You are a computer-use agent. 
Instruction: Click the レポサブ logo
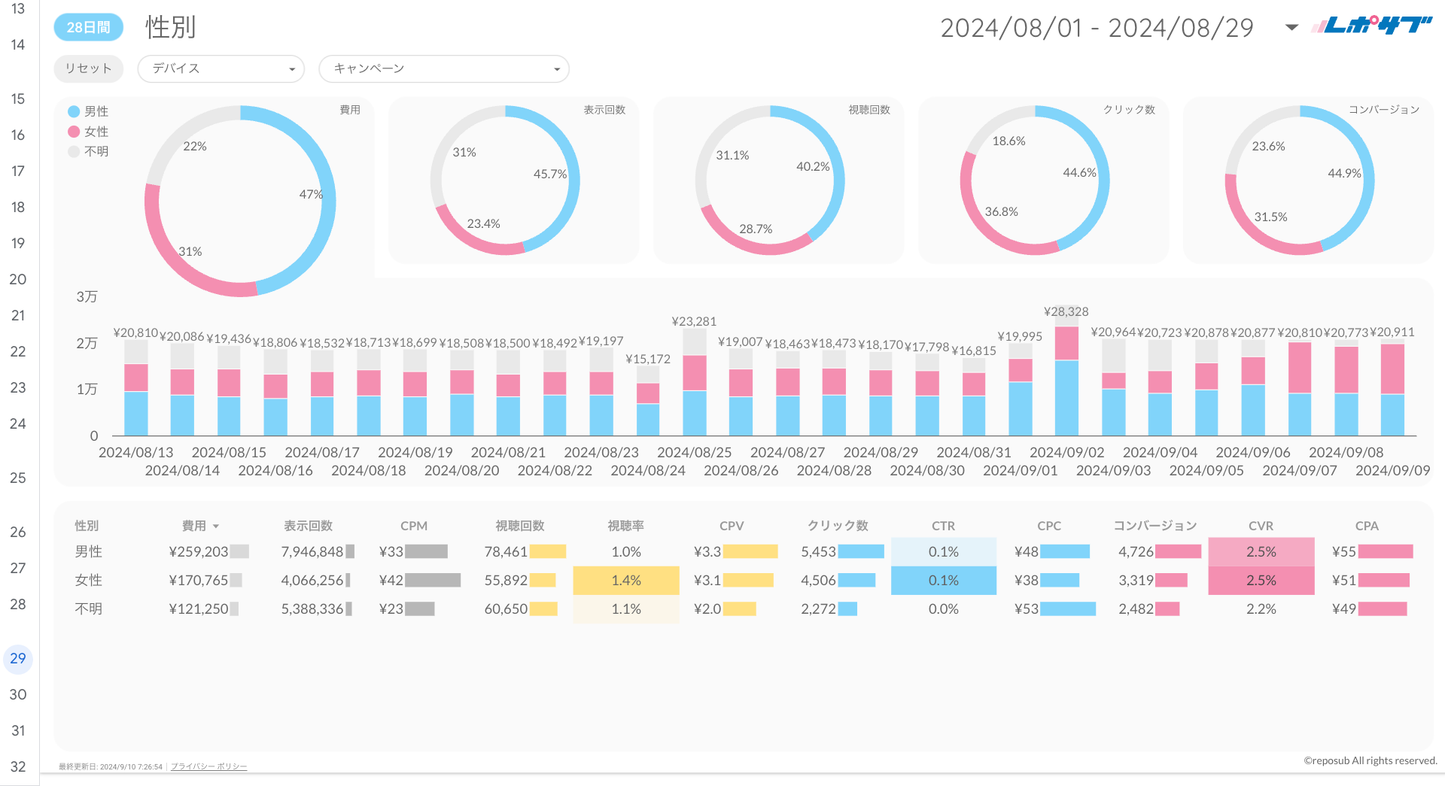[x=1372, y=27]
